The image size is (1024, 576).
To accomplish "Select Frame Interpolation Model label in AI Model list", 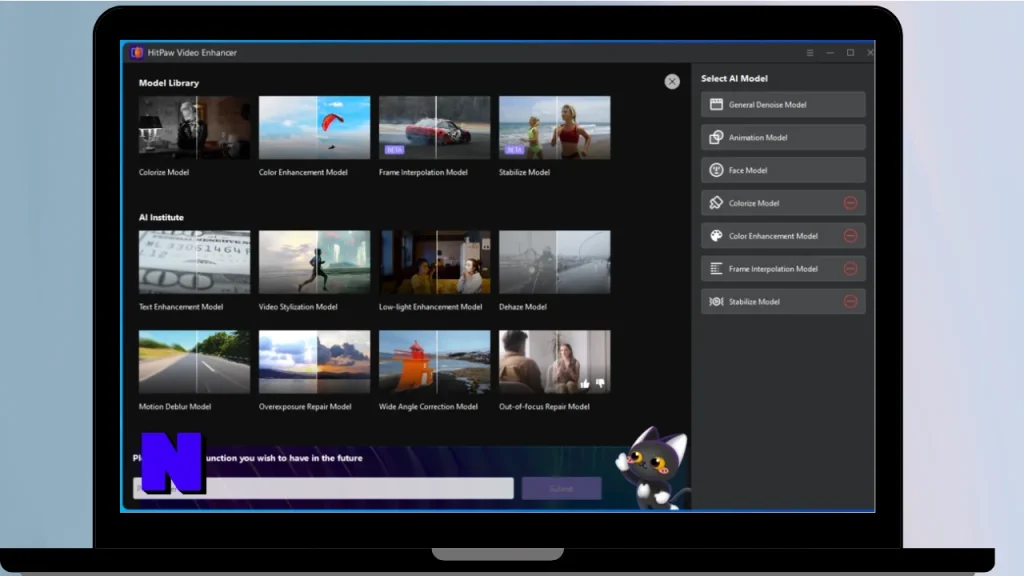I will pyautogui.click(x=773, y=268).
